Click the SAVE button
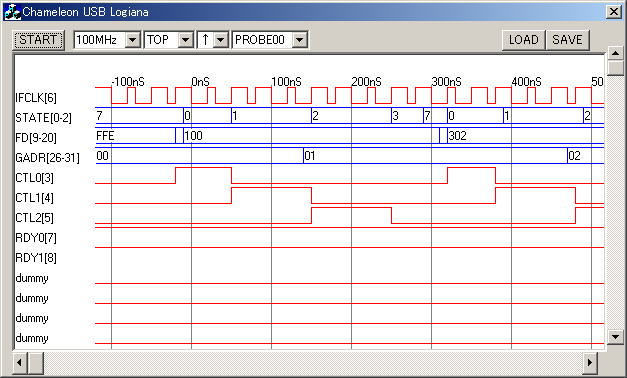The image size is (627, 378). click(x=567, y=40)
